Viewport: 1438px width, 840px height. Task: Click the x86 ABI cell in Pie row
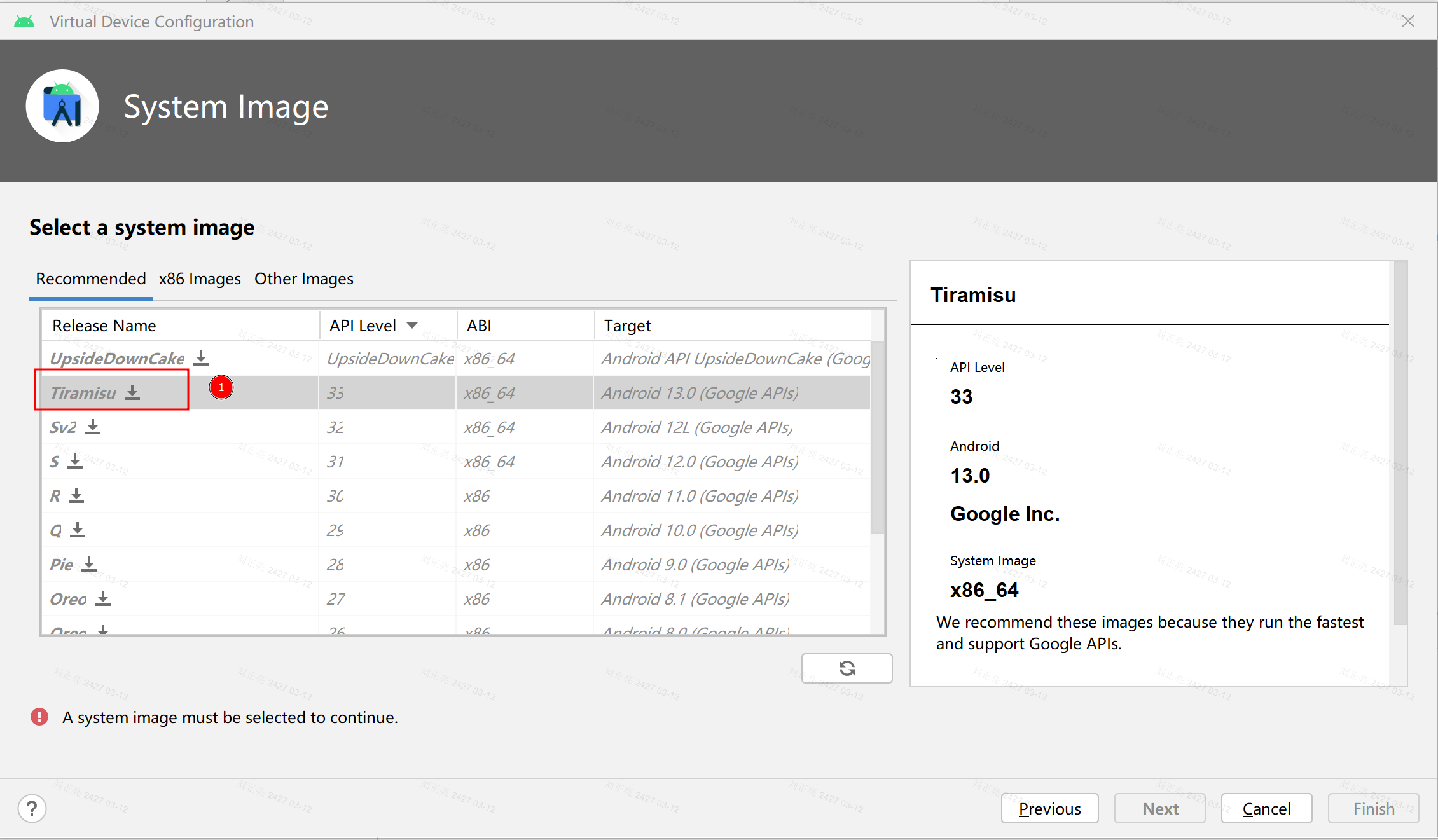pos(525,564)
